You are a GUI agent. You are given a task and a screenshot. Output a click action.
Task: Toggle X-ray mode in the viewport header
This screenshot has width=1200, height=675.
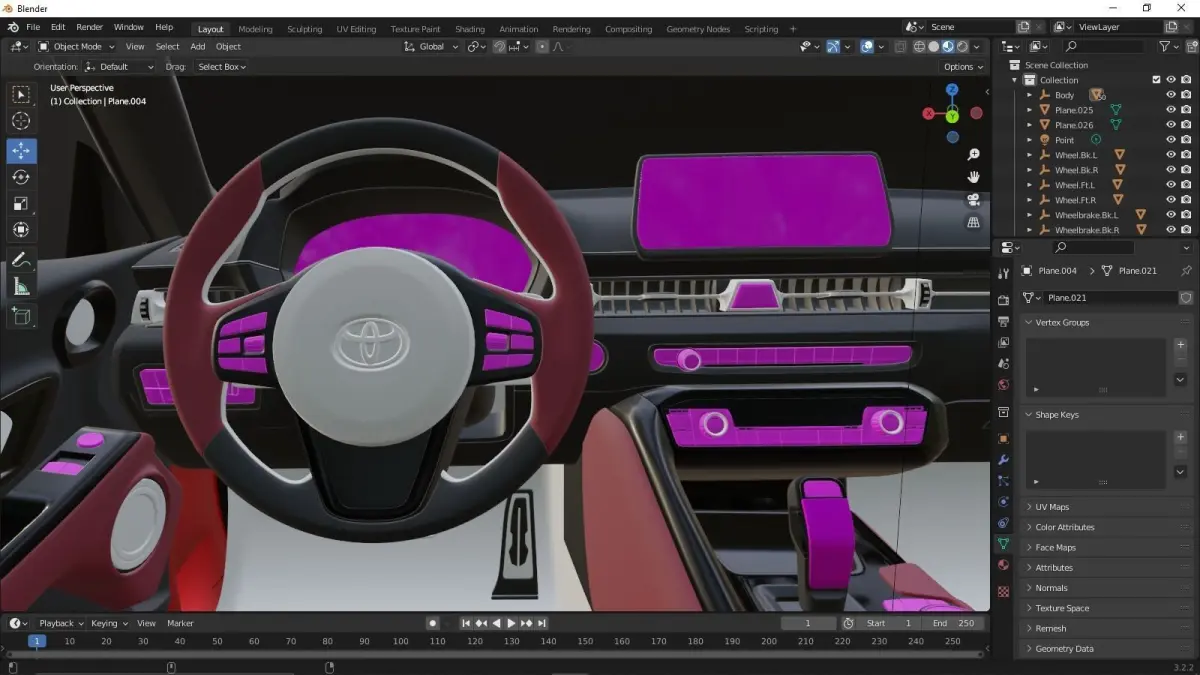tap(900, 47)
